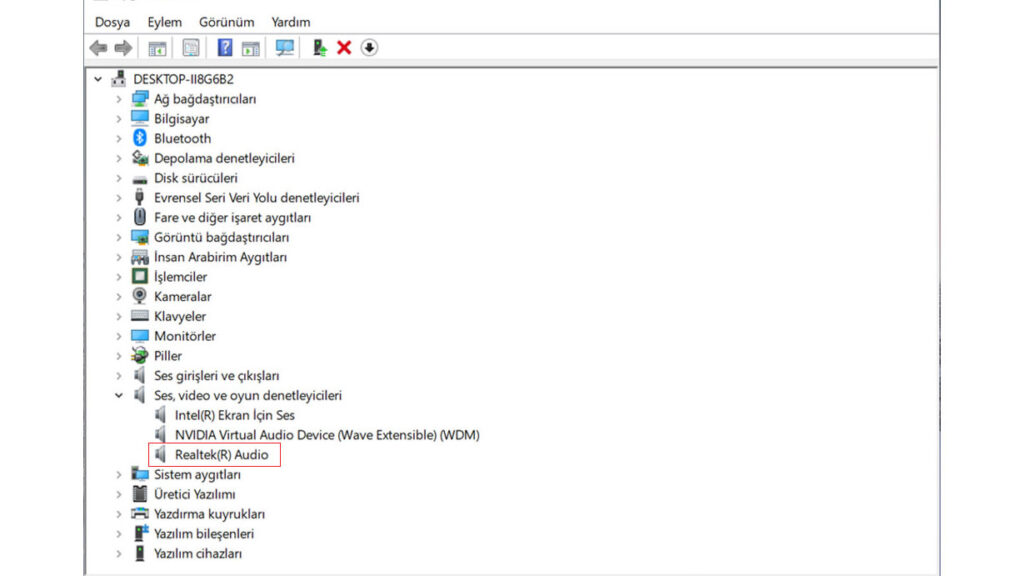Open the Dosya menu
Screen dimensions: 1024x576
tap(112, 22)
